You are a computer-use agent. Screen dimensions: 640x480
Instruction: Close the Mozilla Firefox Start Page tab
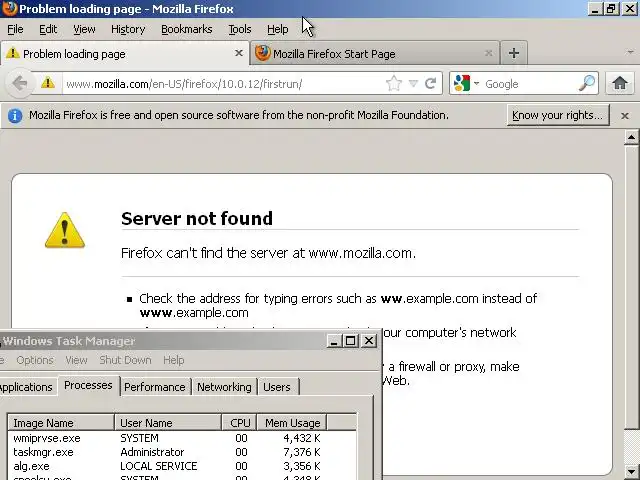pos(488,53)
